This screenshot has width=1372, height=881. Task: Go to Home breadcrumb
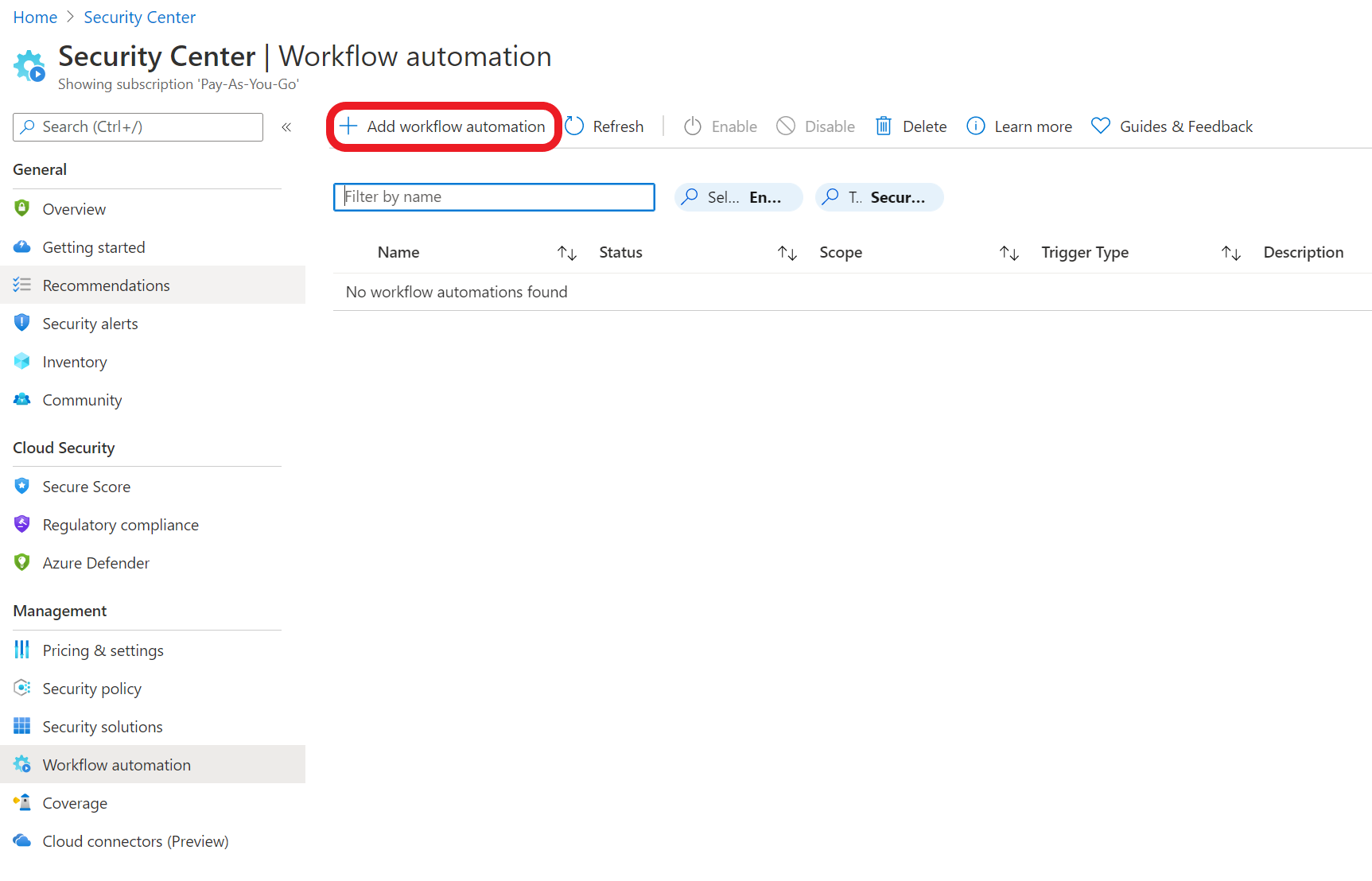click(35, 17)
